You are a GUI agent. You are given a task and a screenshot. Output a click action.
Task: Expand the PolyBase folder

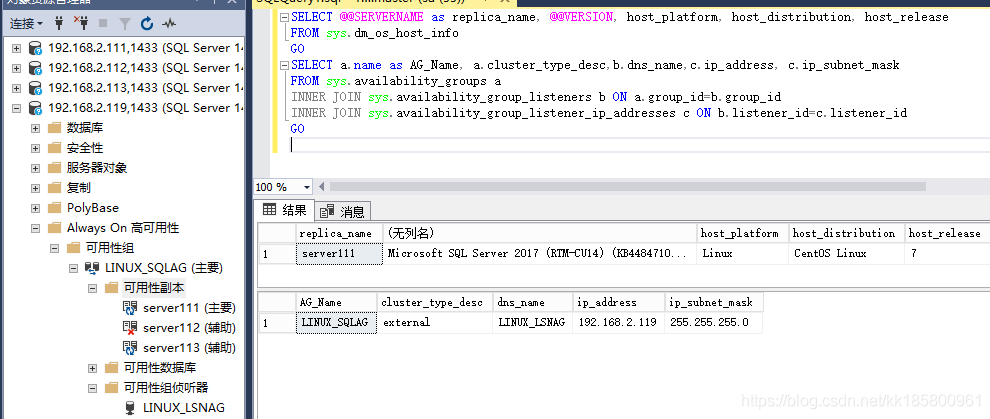(x=36, y=208)
